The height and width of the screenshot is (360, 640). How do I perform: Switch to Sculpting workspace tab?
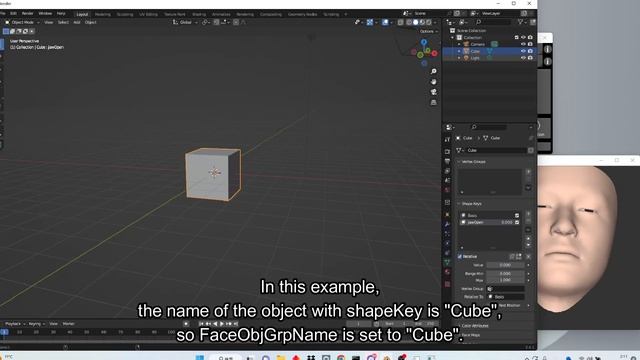click(124, 14)
